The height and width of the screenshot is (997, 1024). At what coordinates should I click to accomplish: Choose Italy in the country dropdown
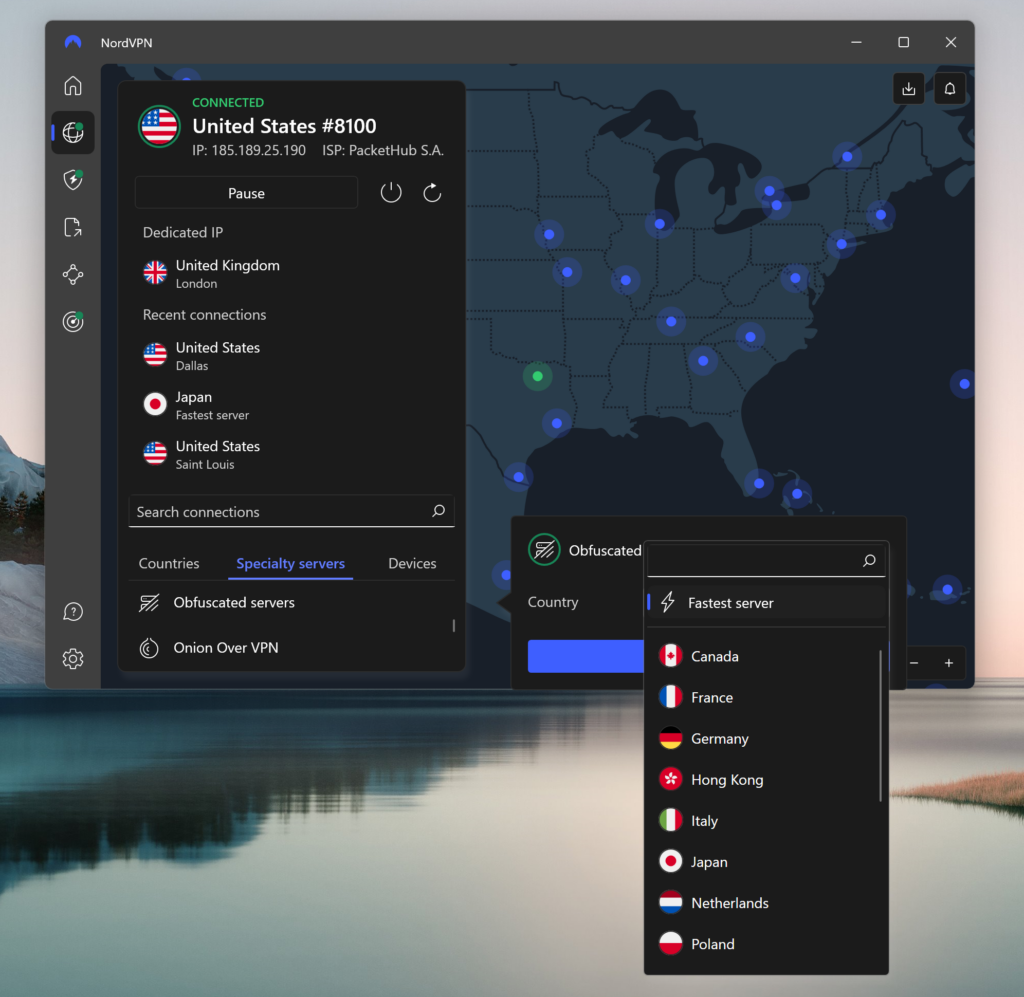[x=765, y=821]
